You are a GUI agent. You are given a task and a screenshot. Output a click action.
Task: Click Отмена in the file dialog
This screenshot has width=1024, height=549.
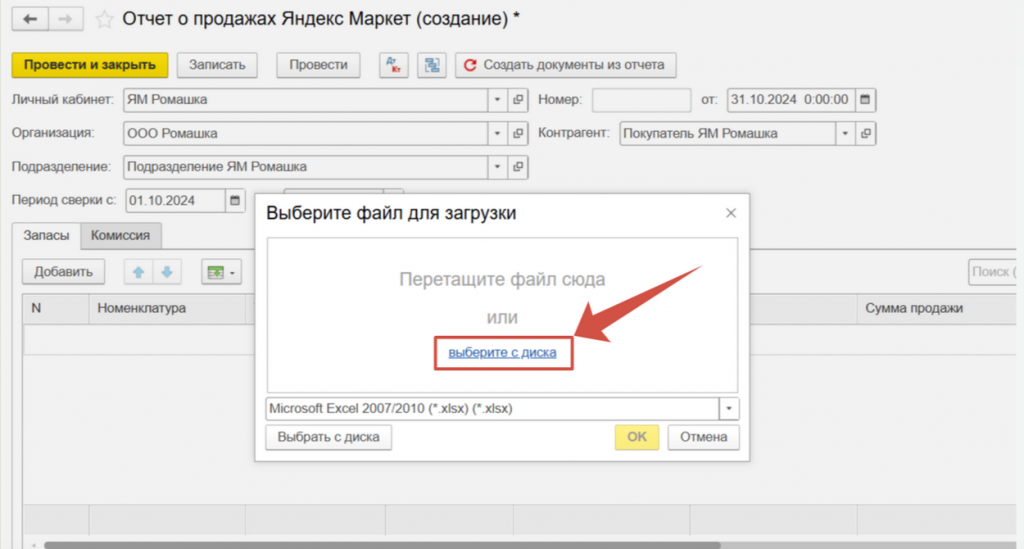coord(703,437)
